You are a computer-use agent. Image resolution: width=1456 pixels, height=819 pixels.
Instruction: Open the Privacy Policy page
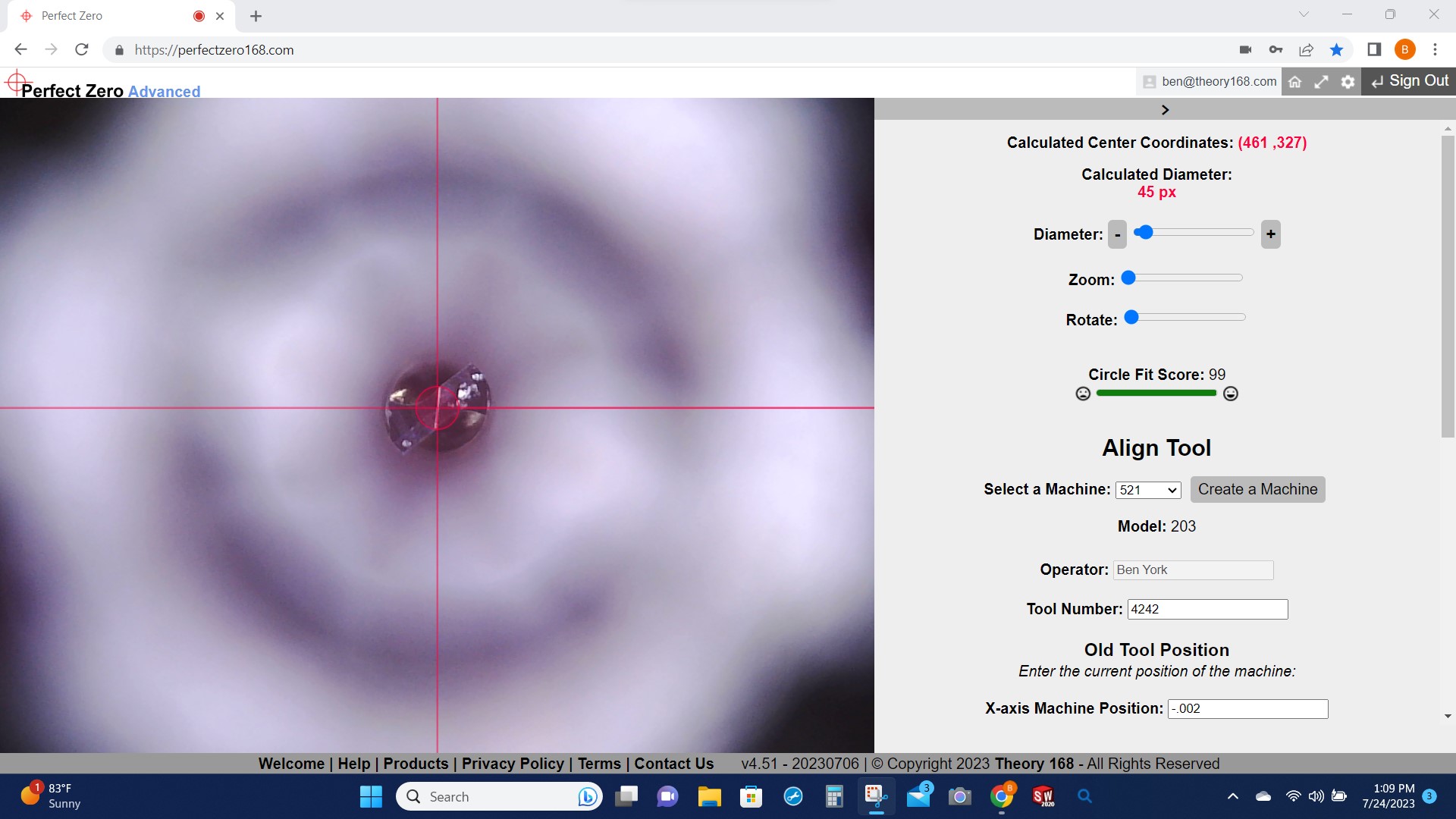pyautogui.click(x=512, y=764)
